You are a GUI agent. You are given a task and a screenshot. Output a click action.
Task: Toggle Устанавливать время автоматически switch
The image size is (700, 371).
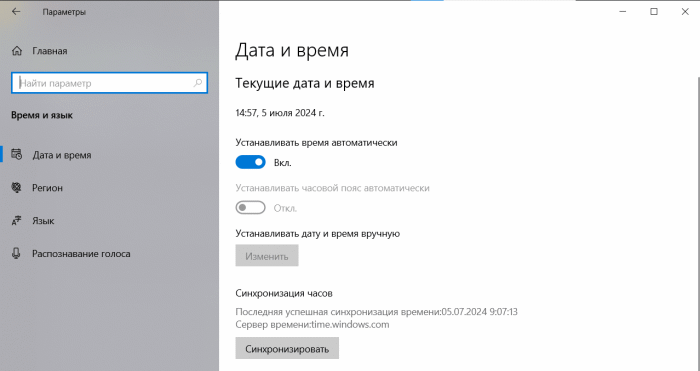(x=250, y=162)
